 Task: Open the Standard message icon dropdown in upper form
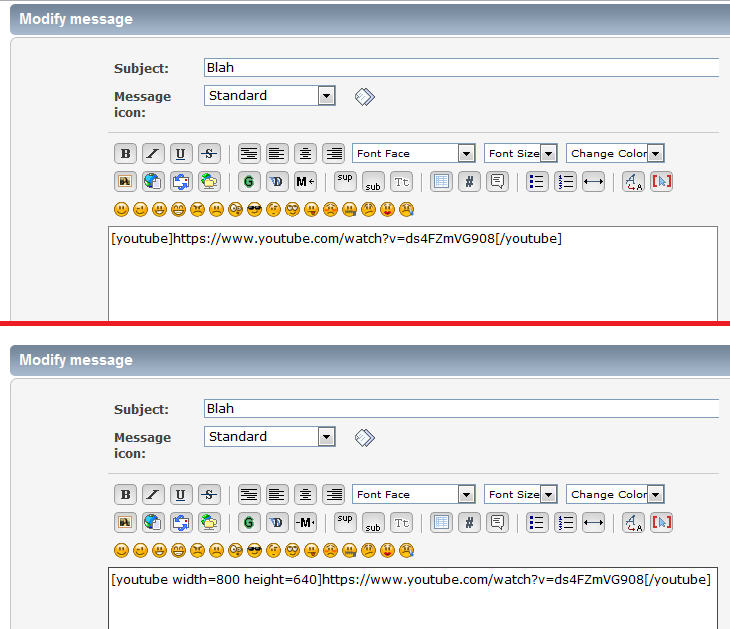tap(270, 96)
